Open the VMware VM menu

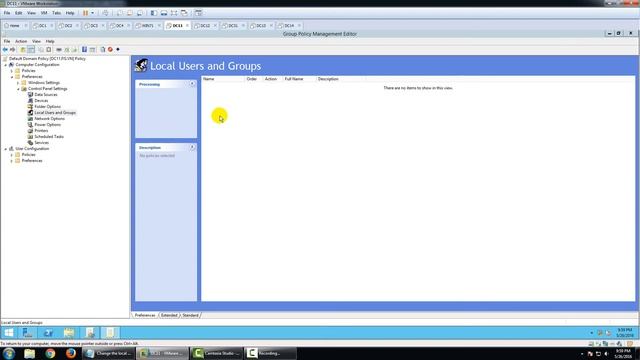point(44,13)
